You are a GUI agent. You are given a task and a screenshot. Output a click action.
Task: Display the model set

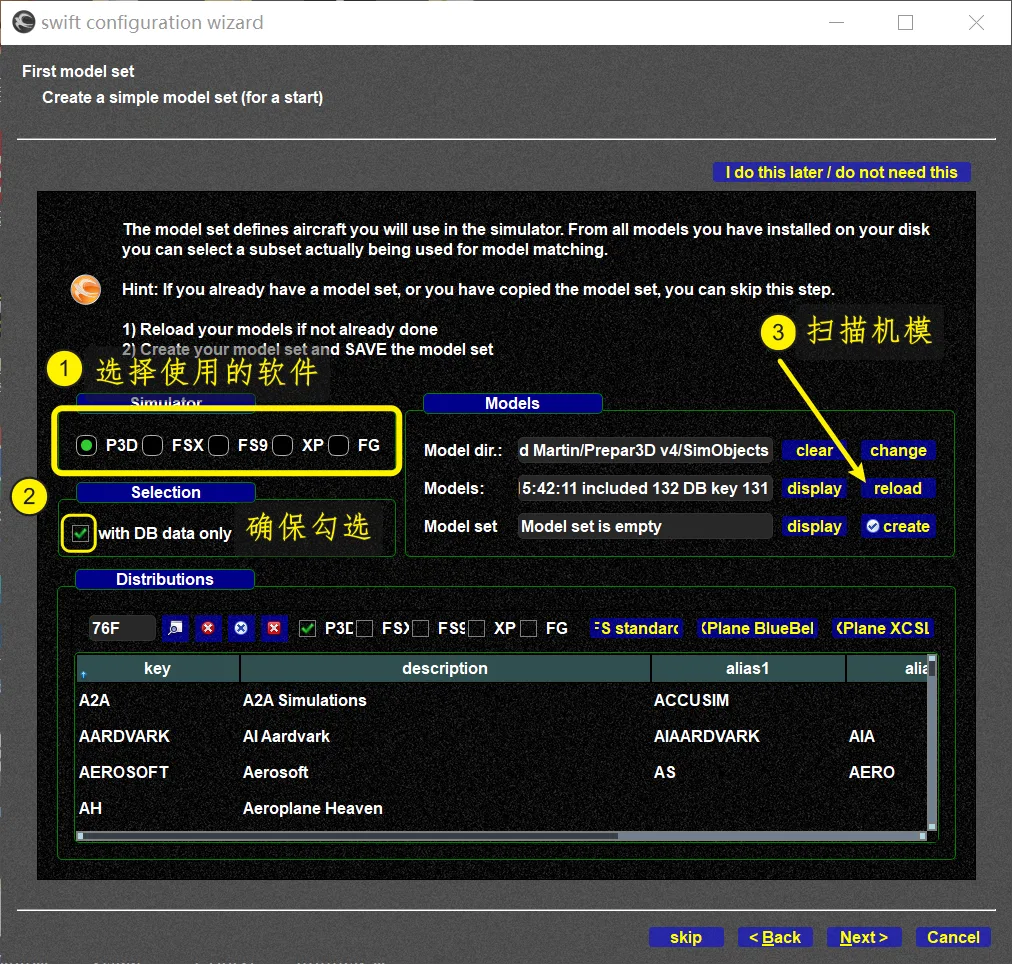(814, 527)
